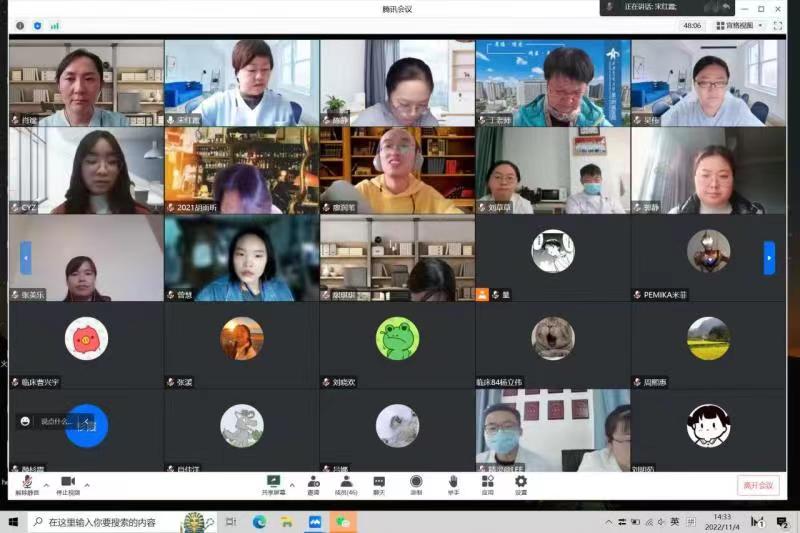This screenshot has height=533, width=800.
Task: Open the 宫格视图 grid view dropdown
Action: tap(741, 25)
